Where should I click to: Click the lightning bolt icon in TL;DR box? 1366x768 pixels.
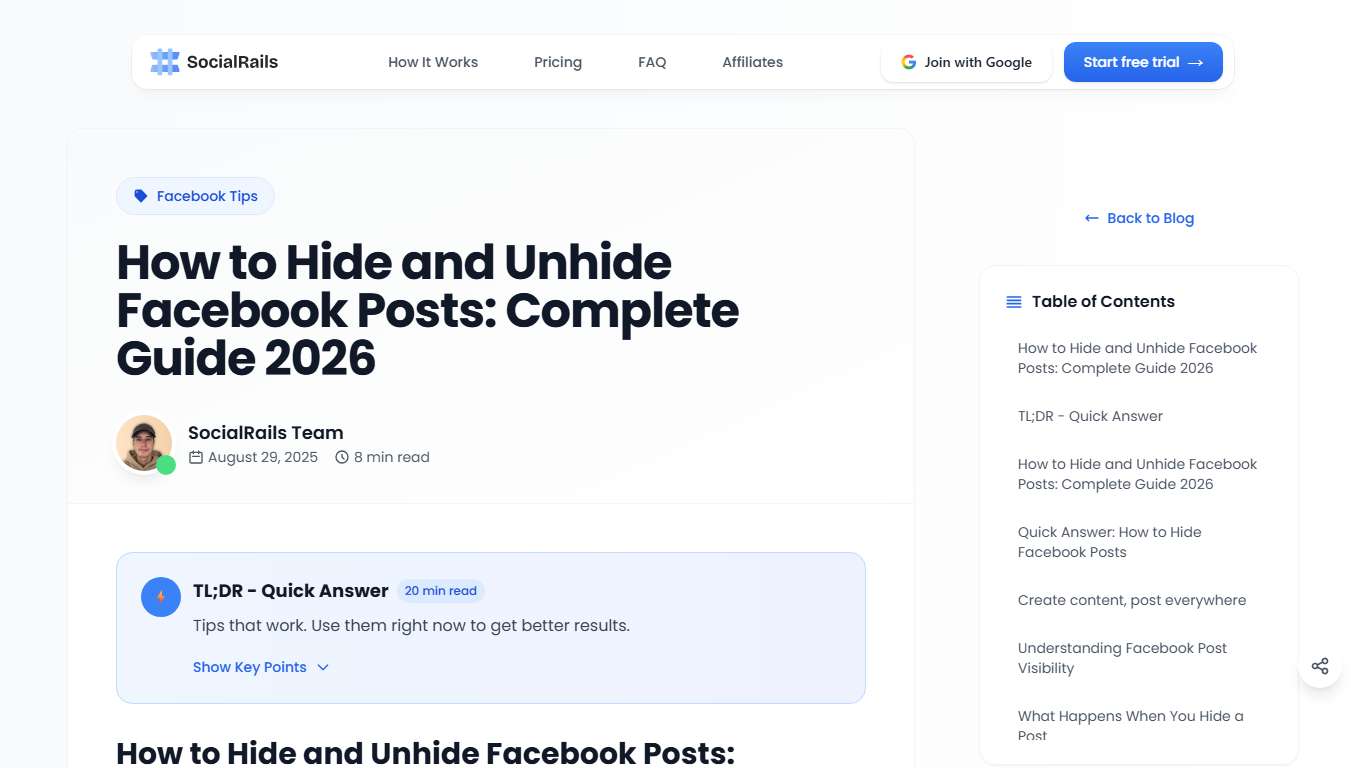pyautogui.click(x=160, y=596)
